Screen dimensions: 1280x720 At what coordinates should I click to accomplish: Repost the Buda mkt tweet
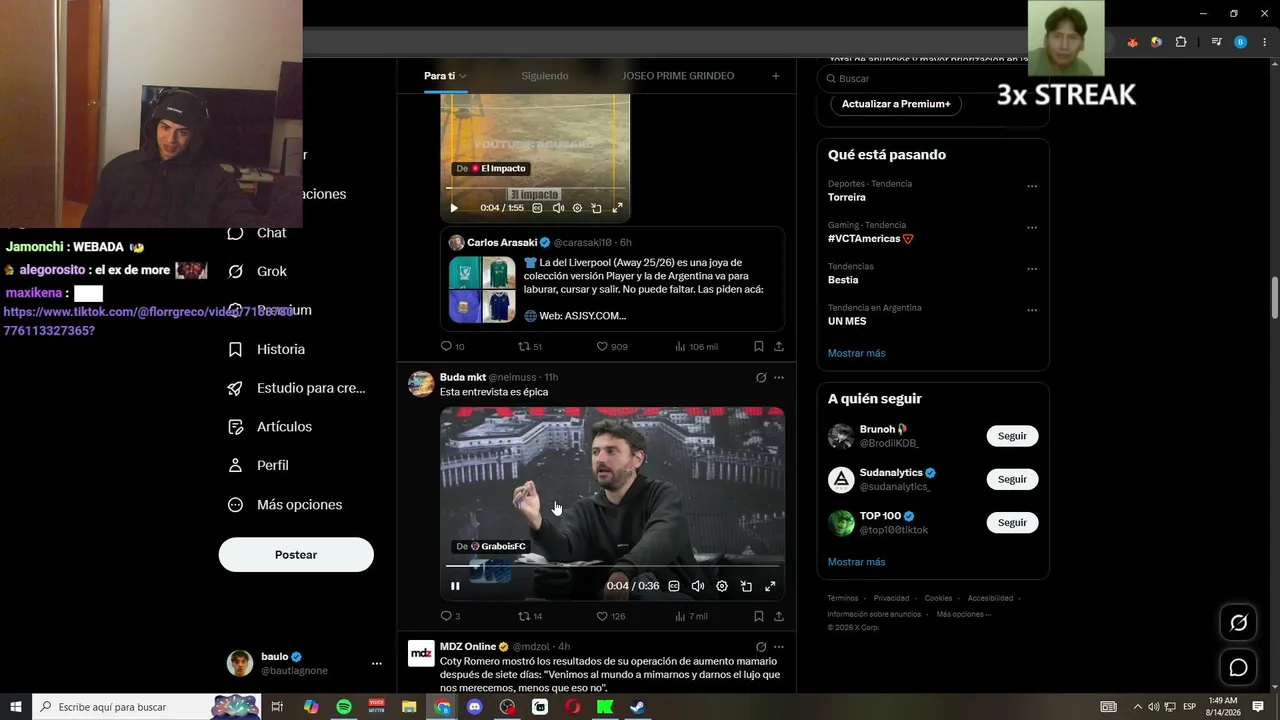click(x=524, y=616)
